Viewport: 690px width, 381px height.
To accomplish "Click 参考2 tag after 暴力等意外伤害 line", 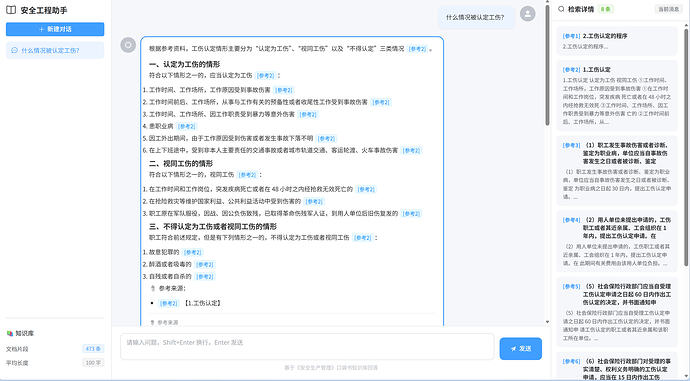I will 308,114.
